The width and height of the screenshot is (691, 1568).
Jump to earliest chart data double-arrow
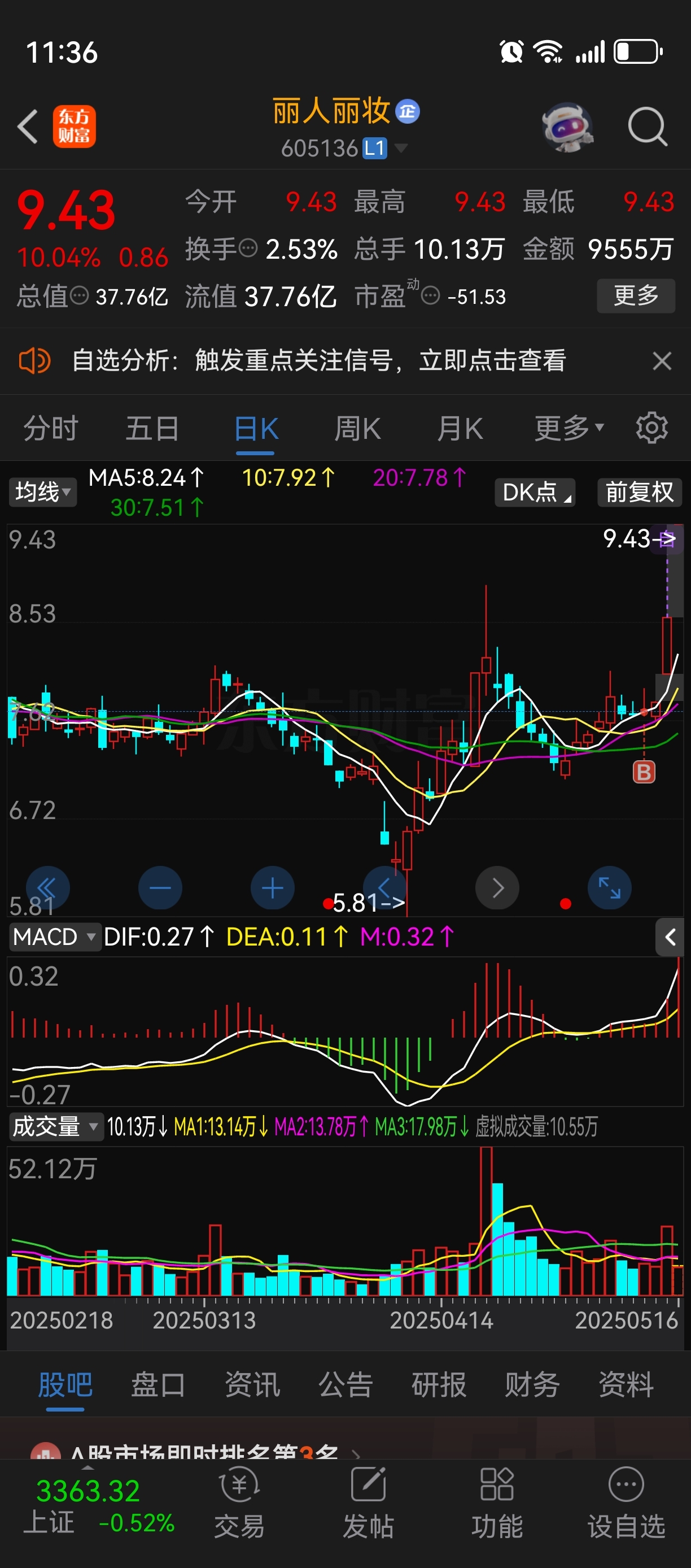[47, 888]
